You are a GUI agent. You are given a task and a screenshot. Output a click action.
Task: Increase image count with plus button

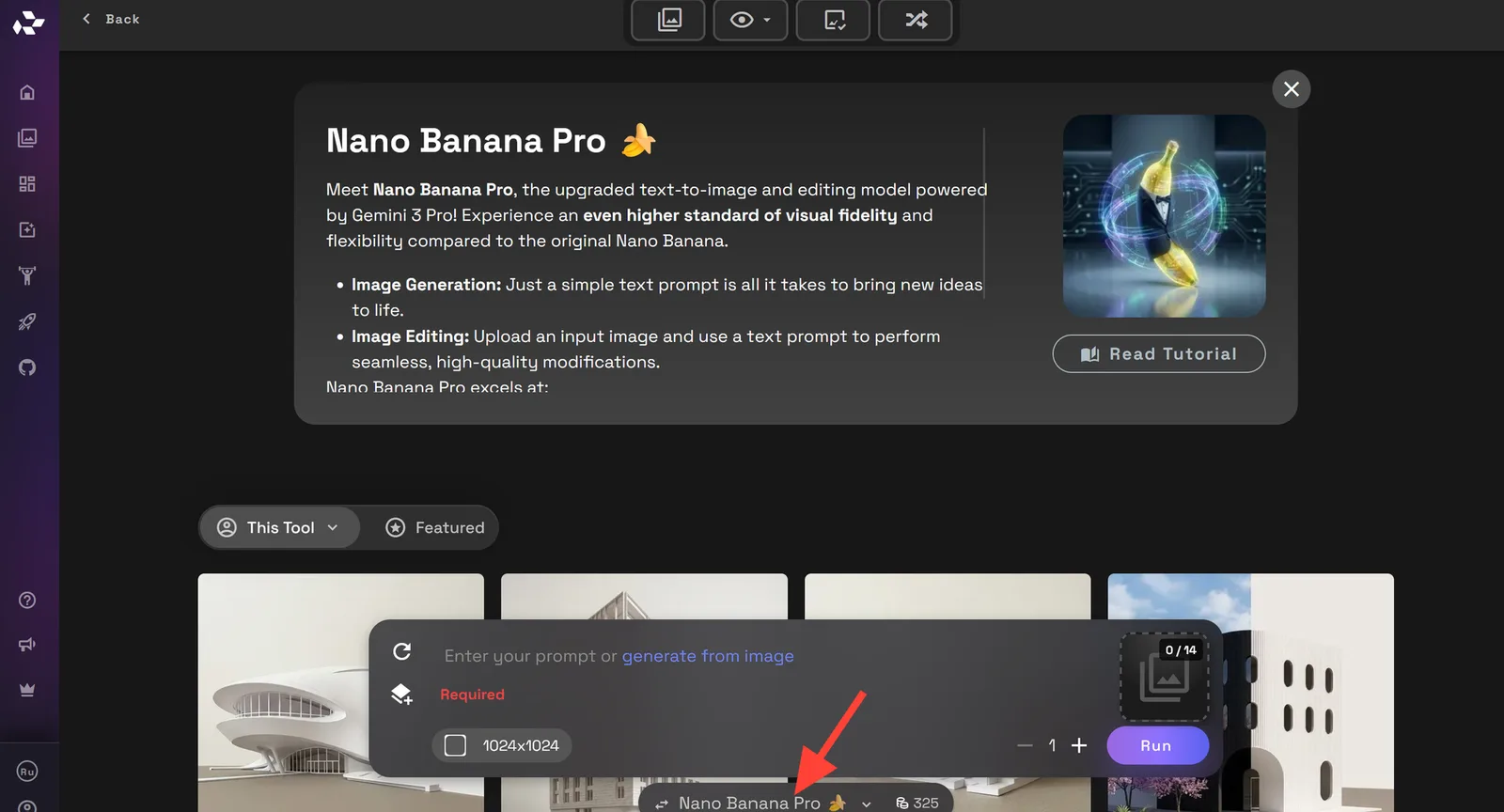[x=1079, y=745]
